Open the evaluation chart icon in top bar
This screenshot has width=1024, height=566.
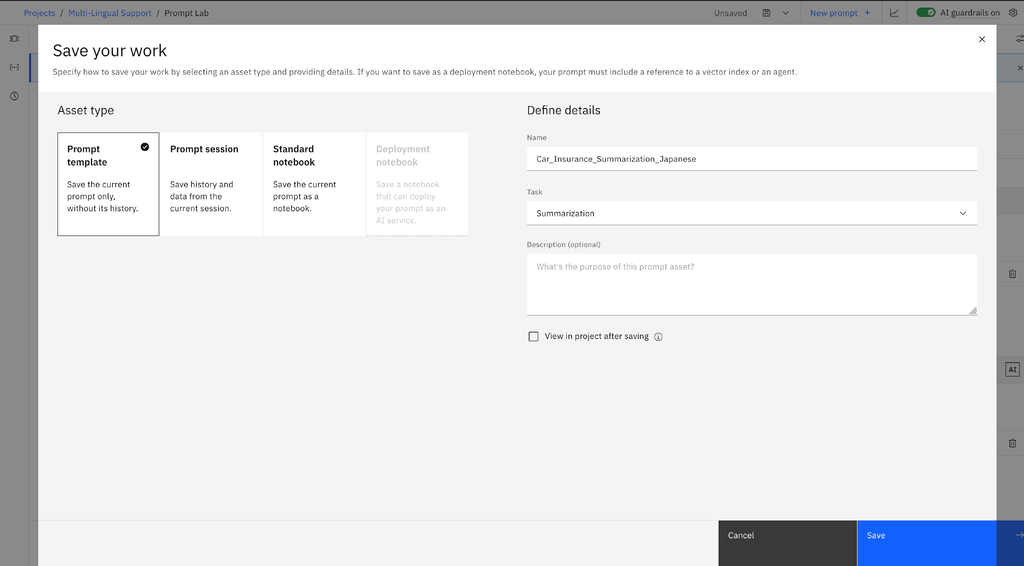[894, 13]
